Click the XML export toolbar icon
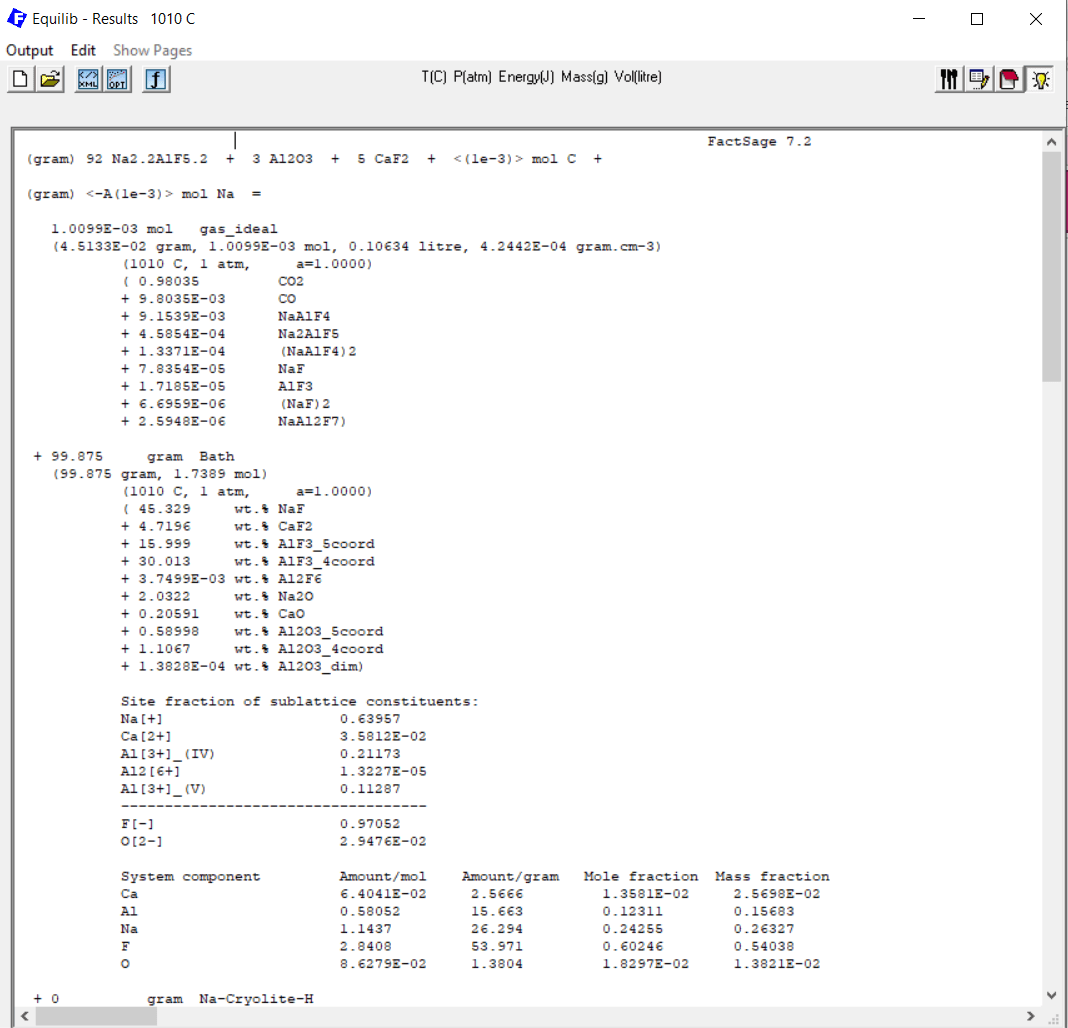Viewport: 1068px width, 1028px height. pyautogui.click(x=90, y=80)
